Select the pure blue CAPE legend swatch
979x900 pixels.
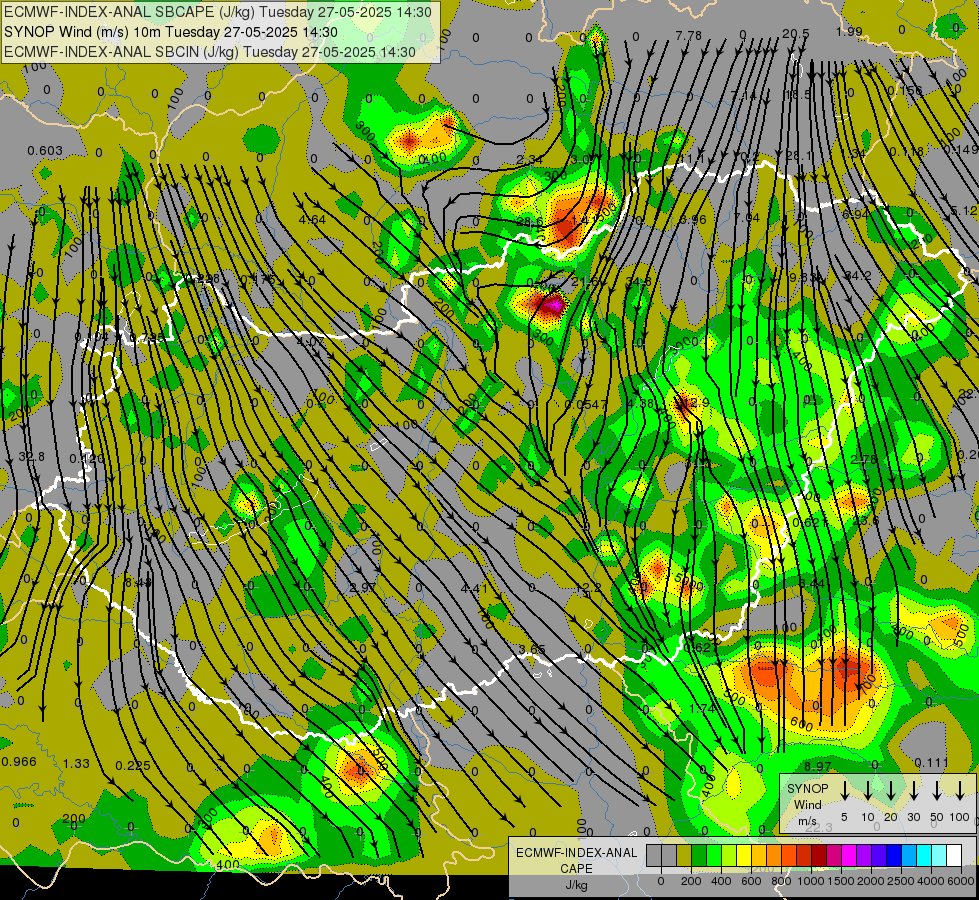[895, 855]
